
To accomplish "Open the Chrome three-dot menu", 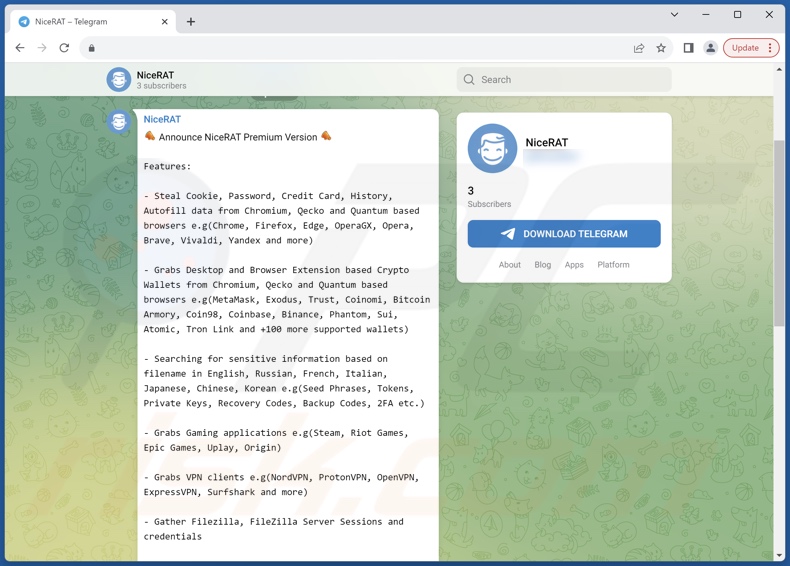I will click(770, 48).
